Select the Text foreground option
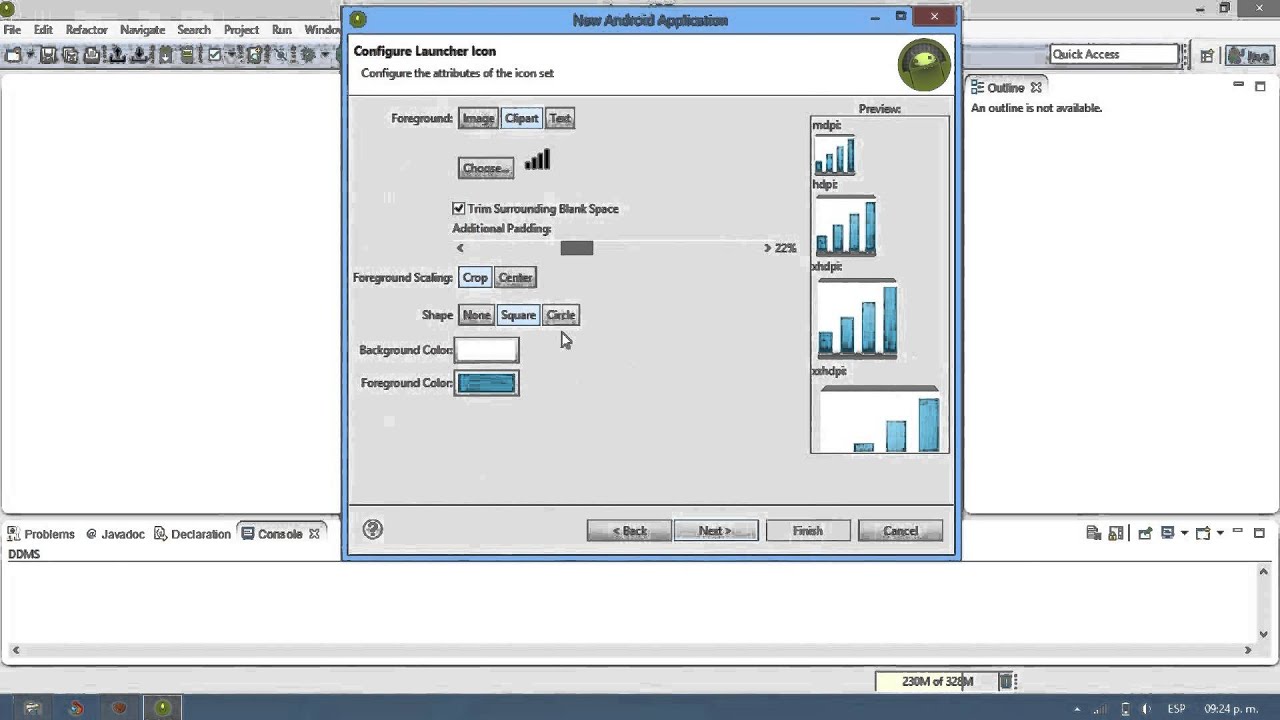Image resolution: width=1280 pixels, height=720 pixels. click(x=560, y=118)
